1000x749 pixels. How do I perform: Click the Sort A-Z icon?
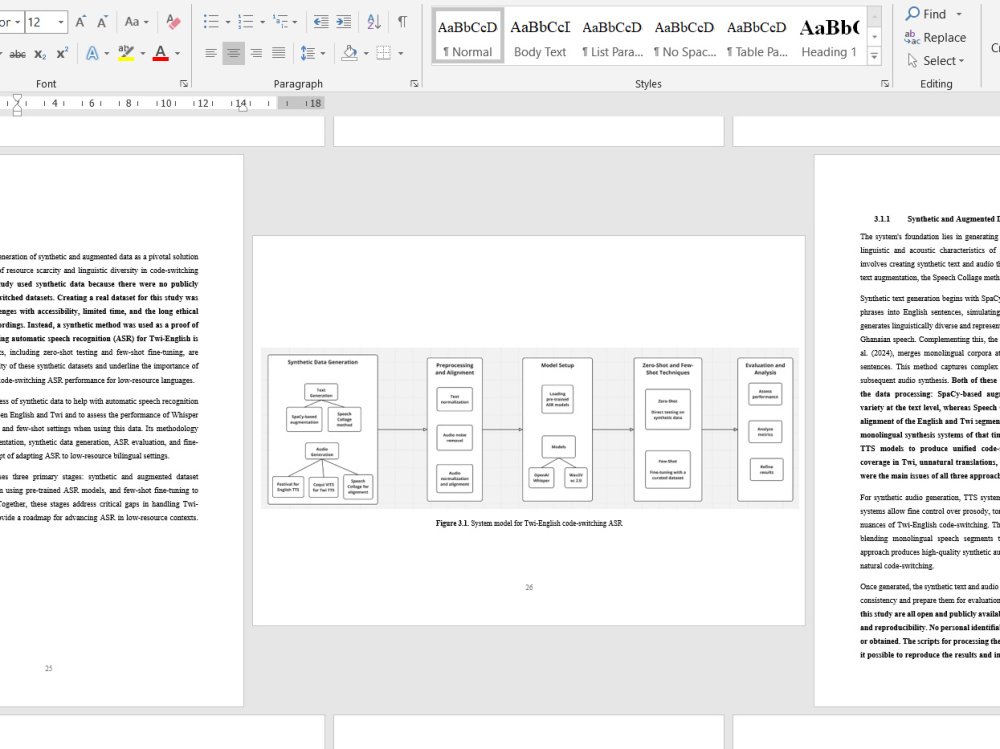point(374,22)
